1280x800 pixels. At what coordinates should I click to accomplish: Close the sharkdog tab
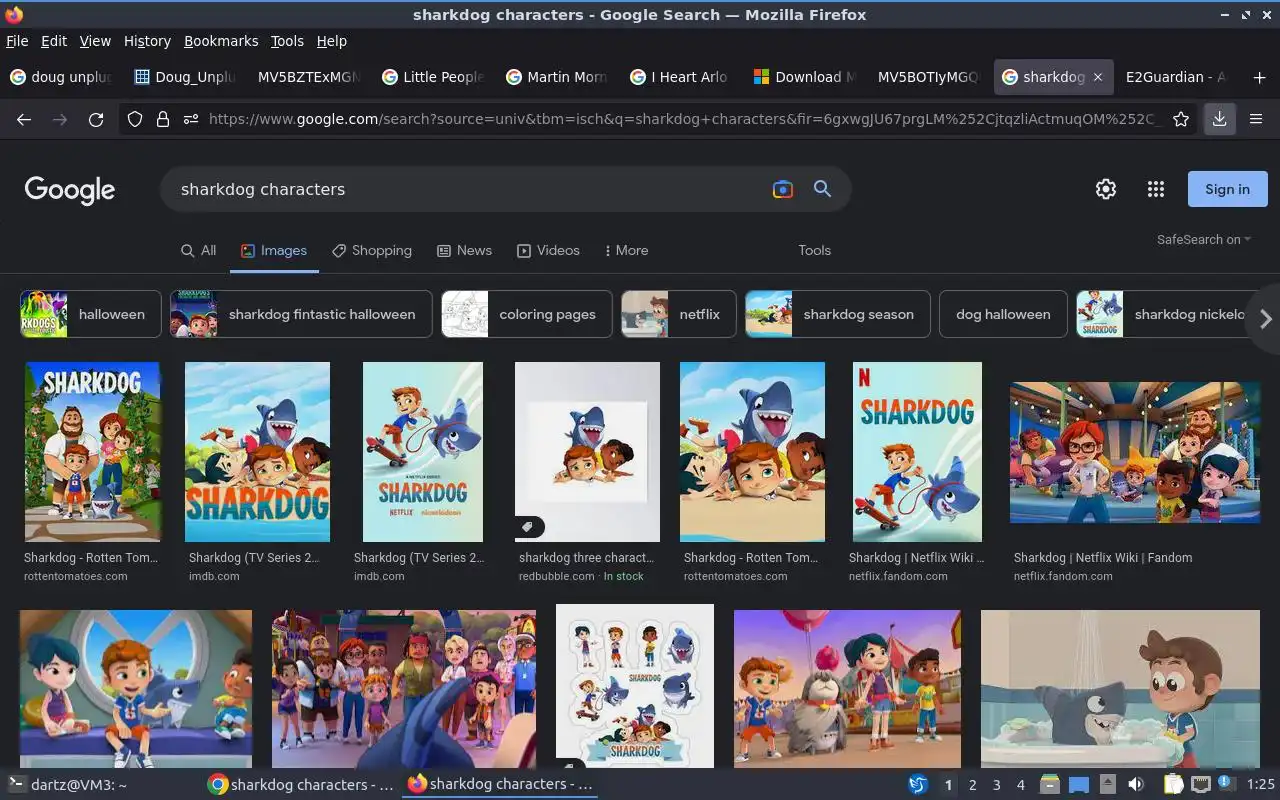pyautogui.click(x=1098, y=77)
